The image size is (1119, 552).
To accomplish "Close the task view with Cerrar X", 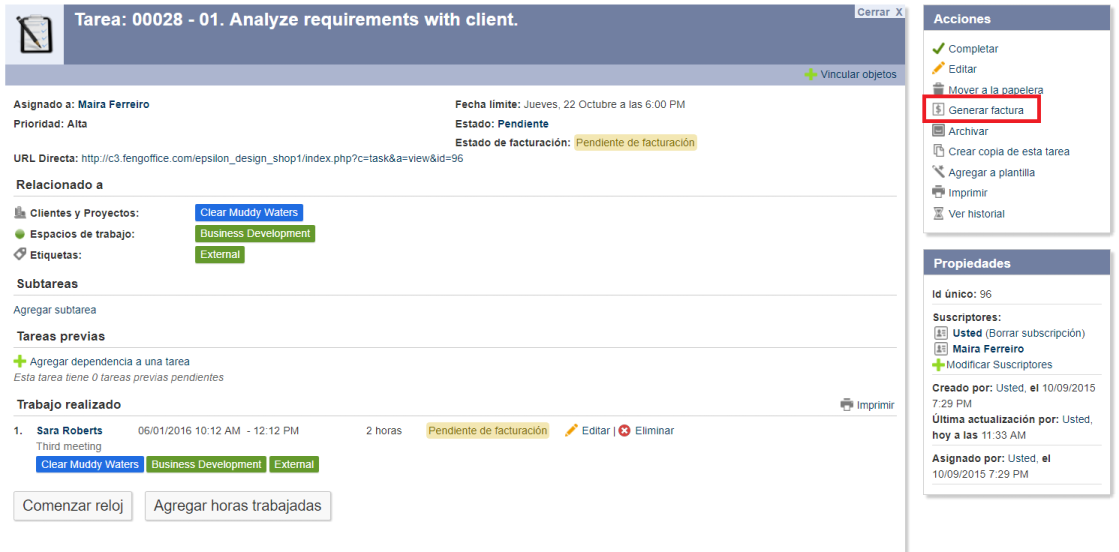I will pos(879,12).
